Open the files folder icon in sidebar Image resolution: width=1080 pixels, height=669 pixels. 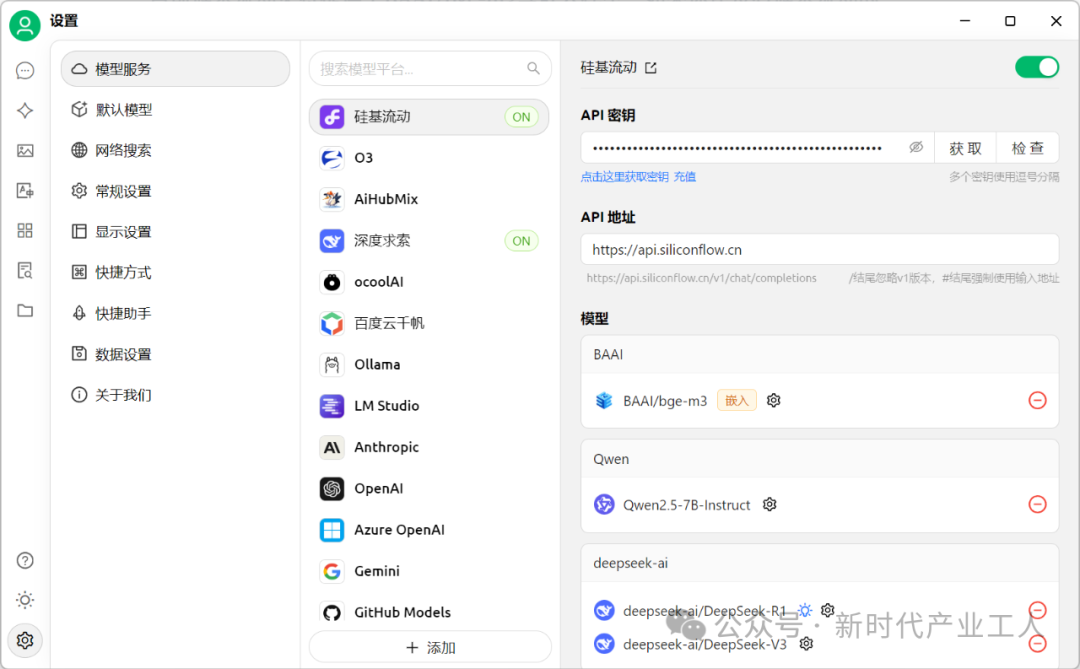[x=25, y=310]
